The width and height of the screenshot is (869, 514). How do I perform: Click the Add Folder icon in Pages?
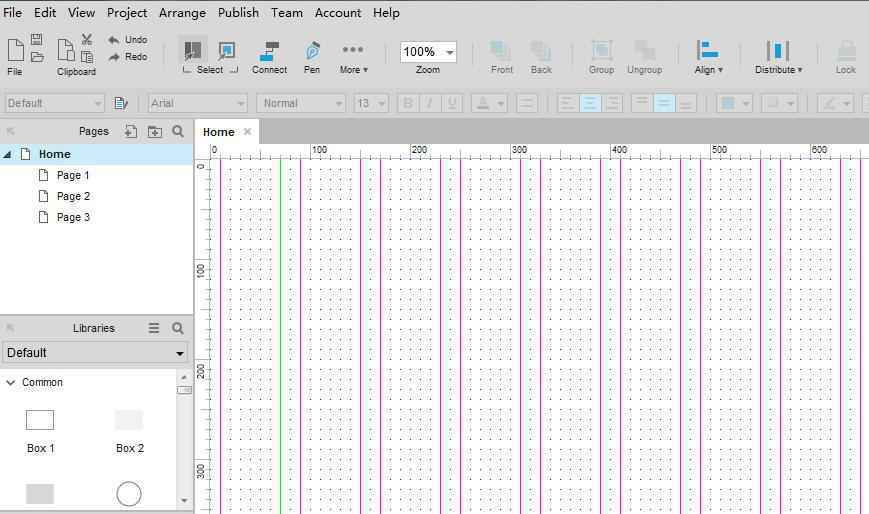[155, 131]
